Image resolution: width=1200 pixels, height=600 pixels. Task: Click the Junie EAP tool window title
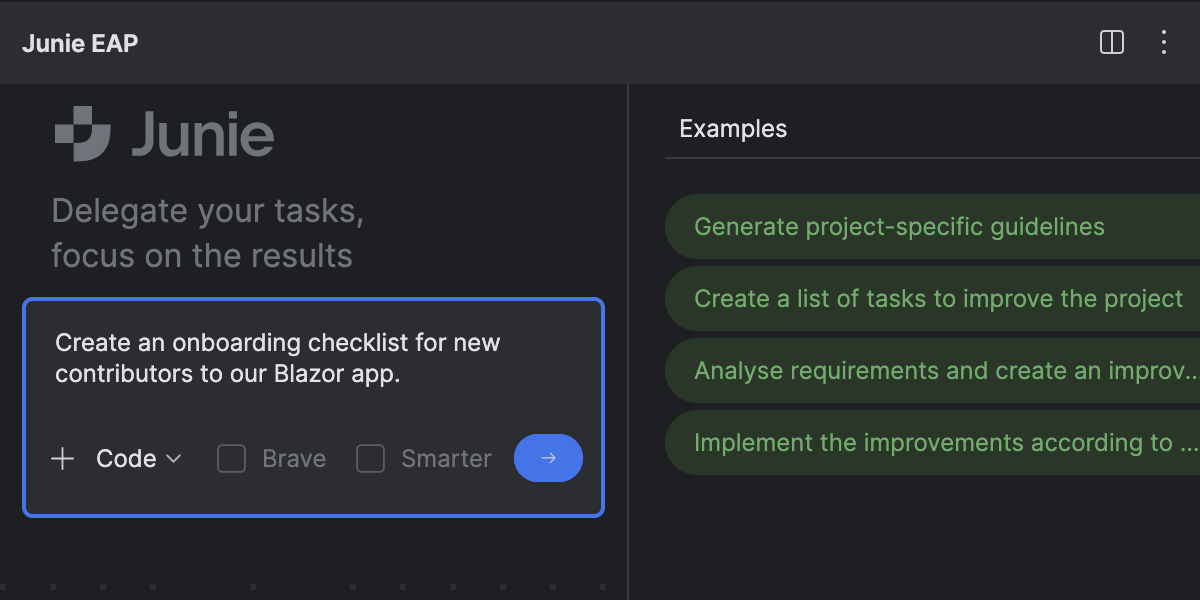(x=80, y=44)
